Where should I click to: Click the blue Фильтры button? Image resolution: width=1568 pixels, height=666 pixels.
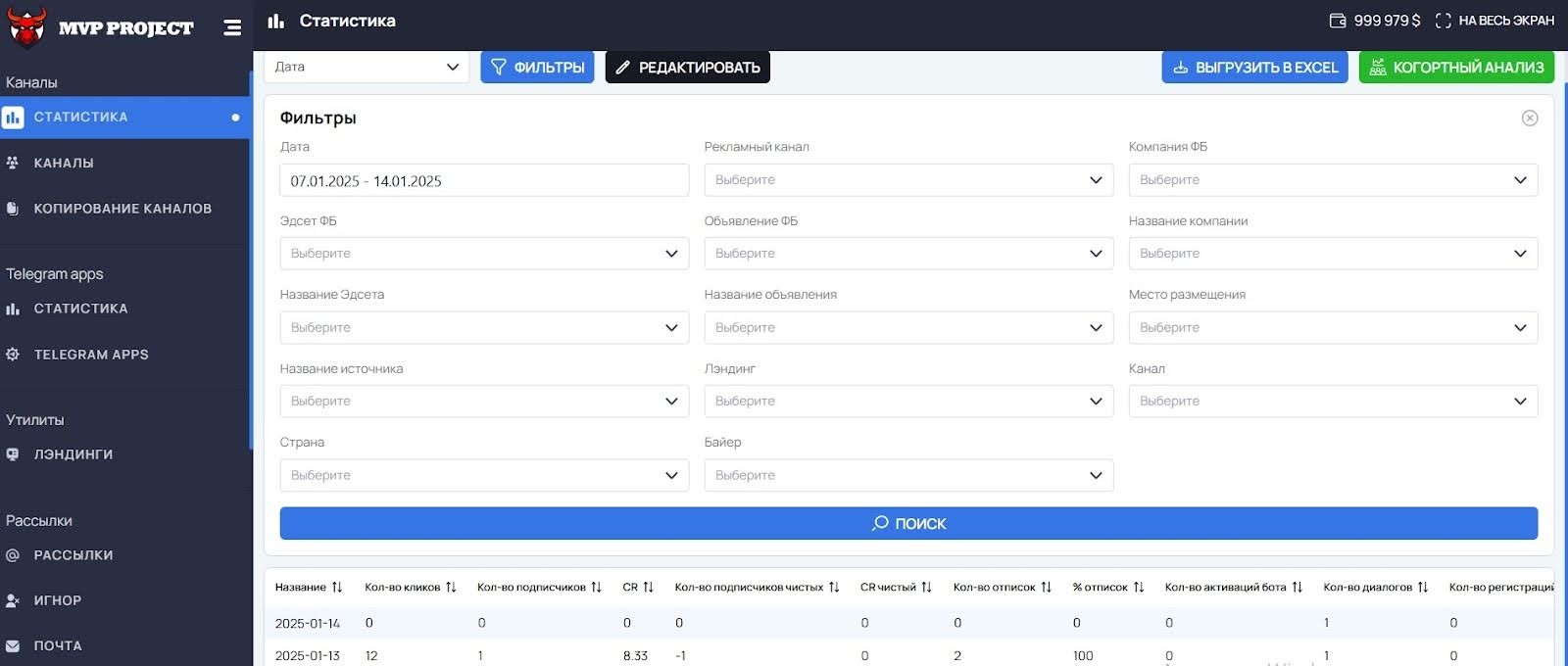tap(537, 67)
